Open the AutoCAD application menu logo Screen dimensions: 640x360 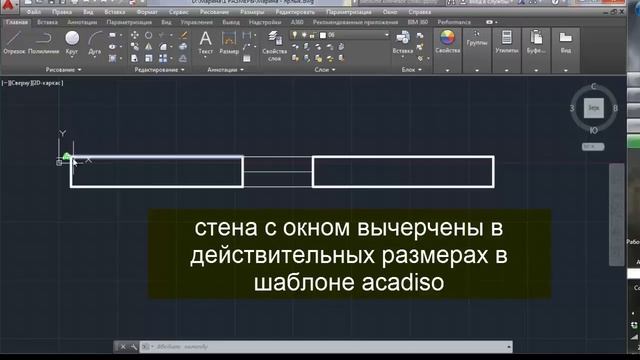click(x=9, y=6)
